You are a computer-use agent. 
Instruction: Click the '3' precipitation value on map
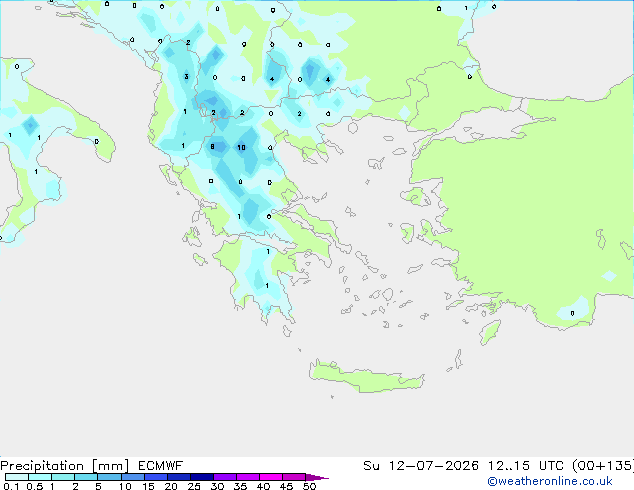coord(186,76)
